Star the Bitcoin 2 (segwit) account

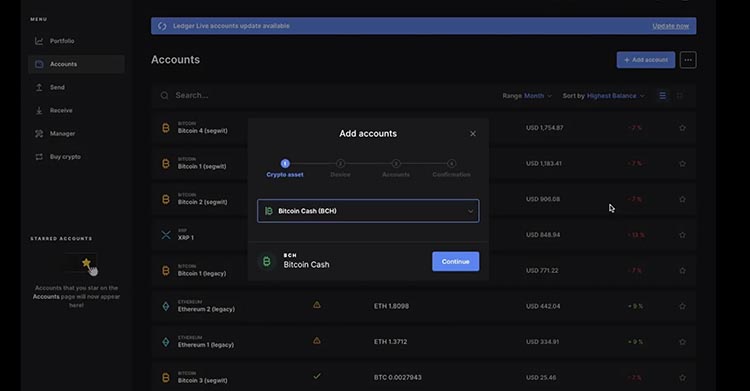[x=683, y=199]
